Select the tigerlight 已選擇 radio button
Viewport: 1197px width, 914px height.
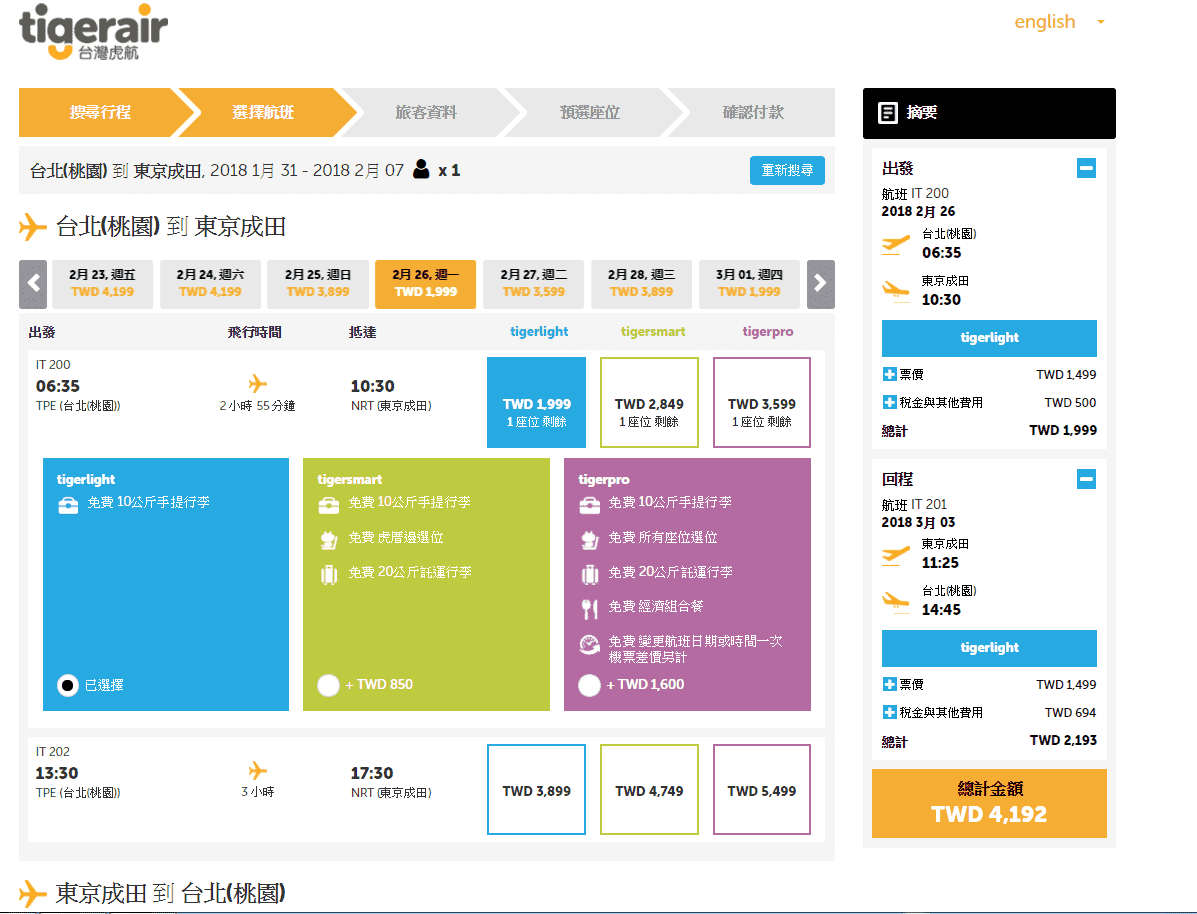click(68, 685)
